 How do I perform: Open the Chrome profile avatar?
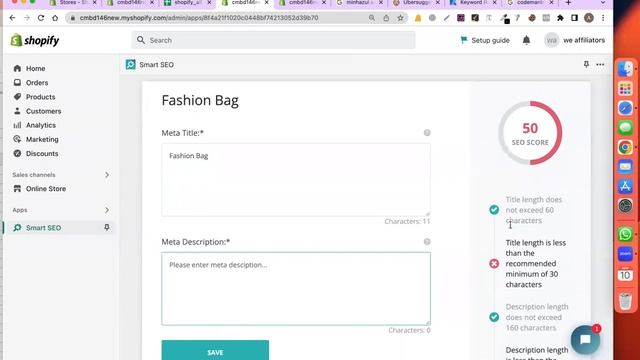tap(589, 18)
